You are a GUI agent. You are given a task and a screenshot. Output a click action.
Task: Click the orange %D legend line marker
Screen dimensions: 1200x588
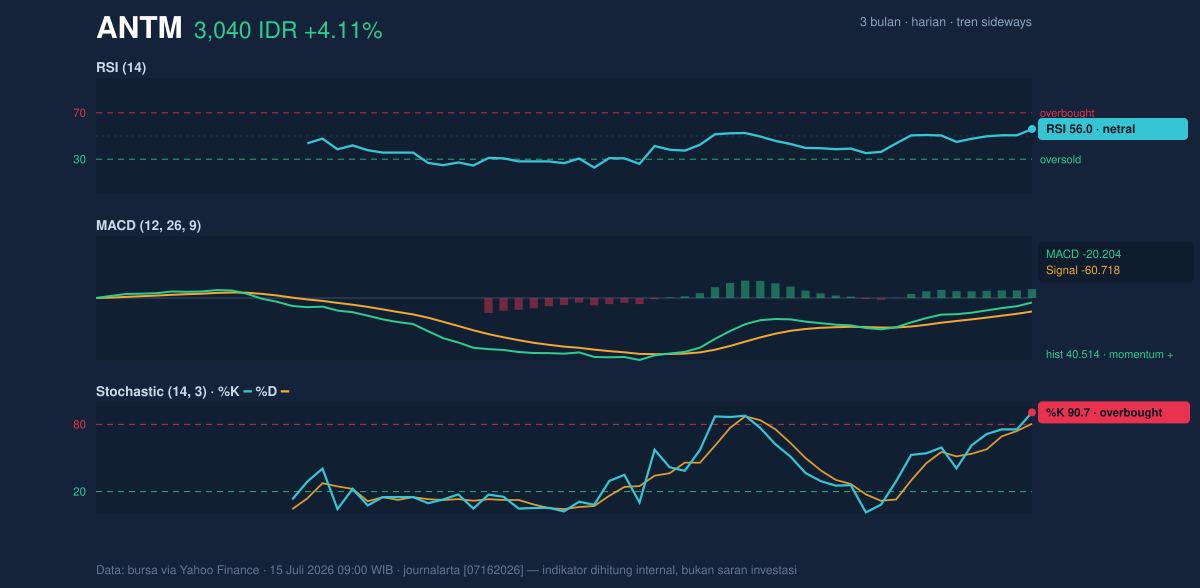285,392
